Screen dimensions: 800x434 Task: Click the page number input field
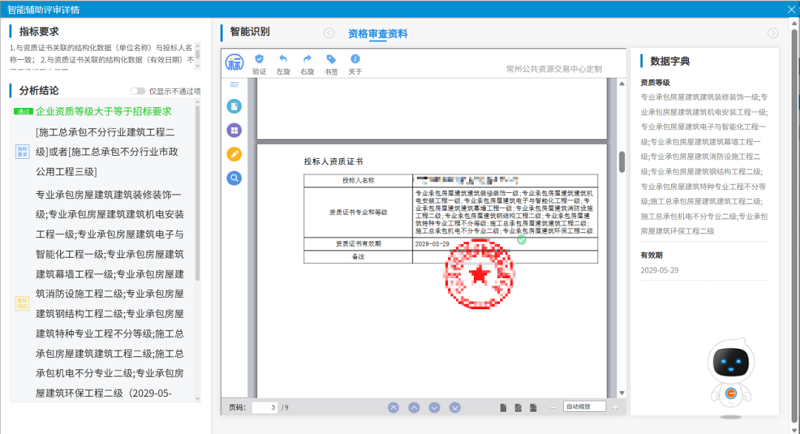click(x=265, y=407)
